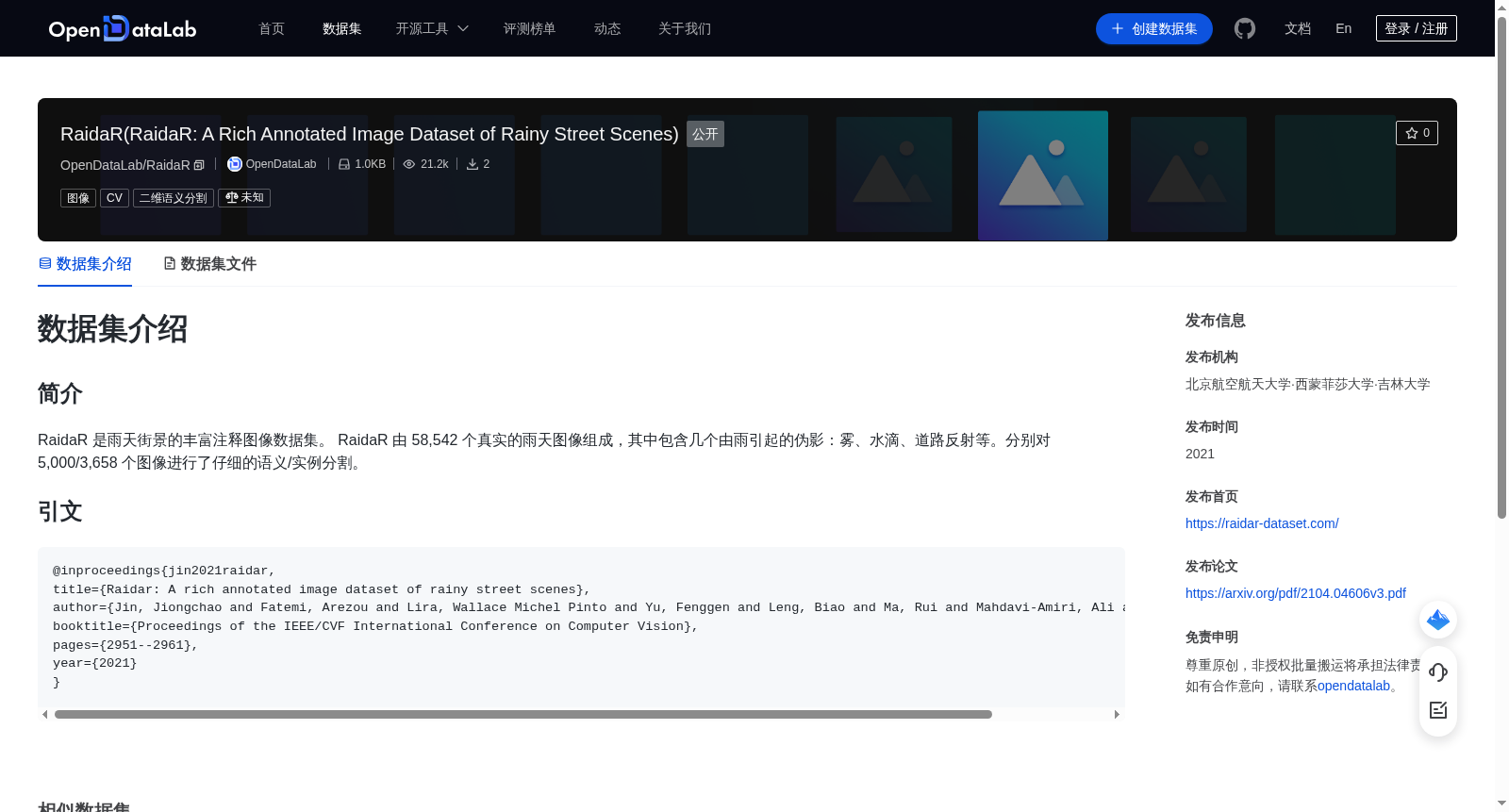Click the 简介 section heading
The height and width of the screenshot is (812, 1509).
[x=60, y=393]
